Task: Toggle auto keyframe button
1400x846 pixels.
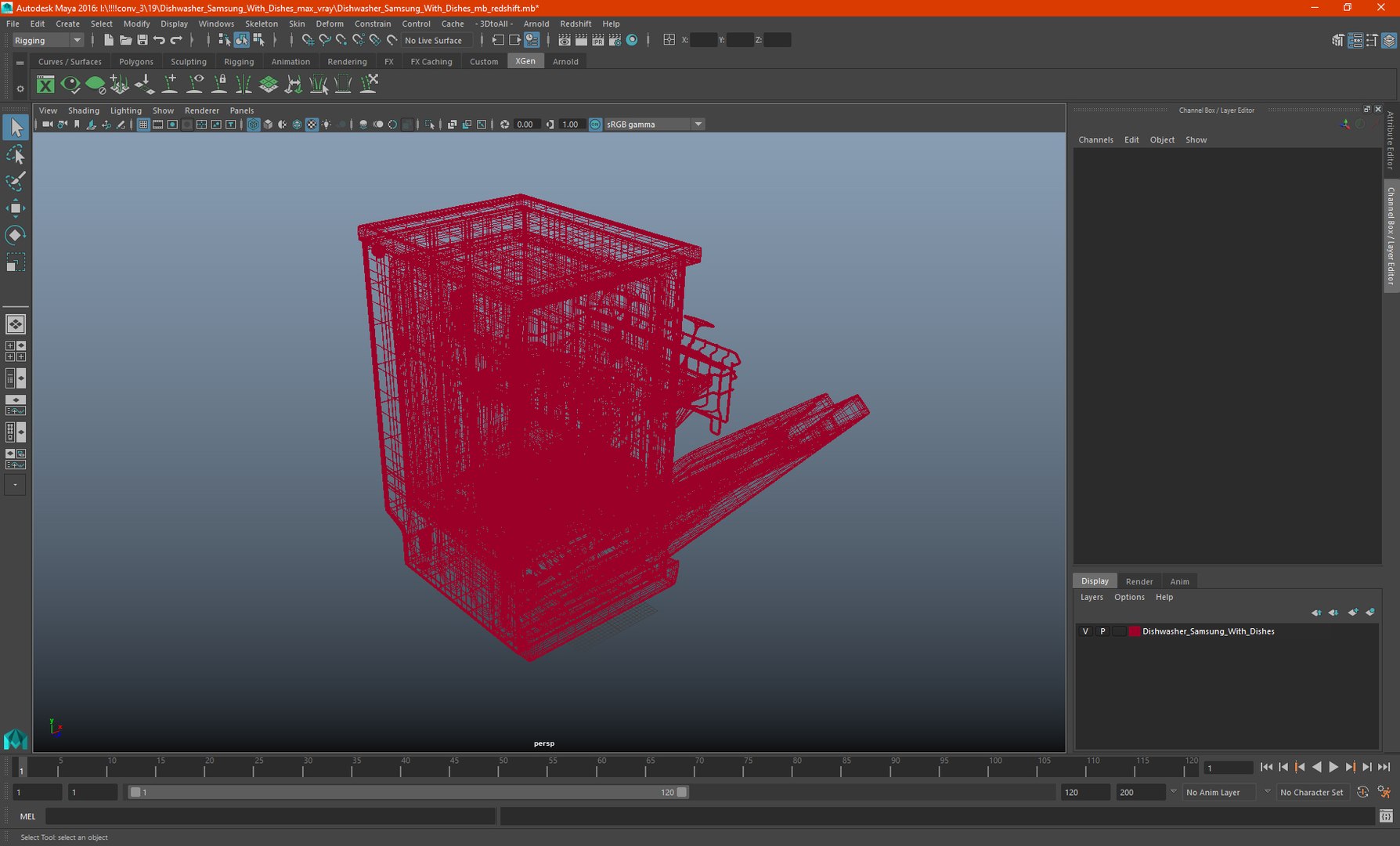Action: [1362, 792]
